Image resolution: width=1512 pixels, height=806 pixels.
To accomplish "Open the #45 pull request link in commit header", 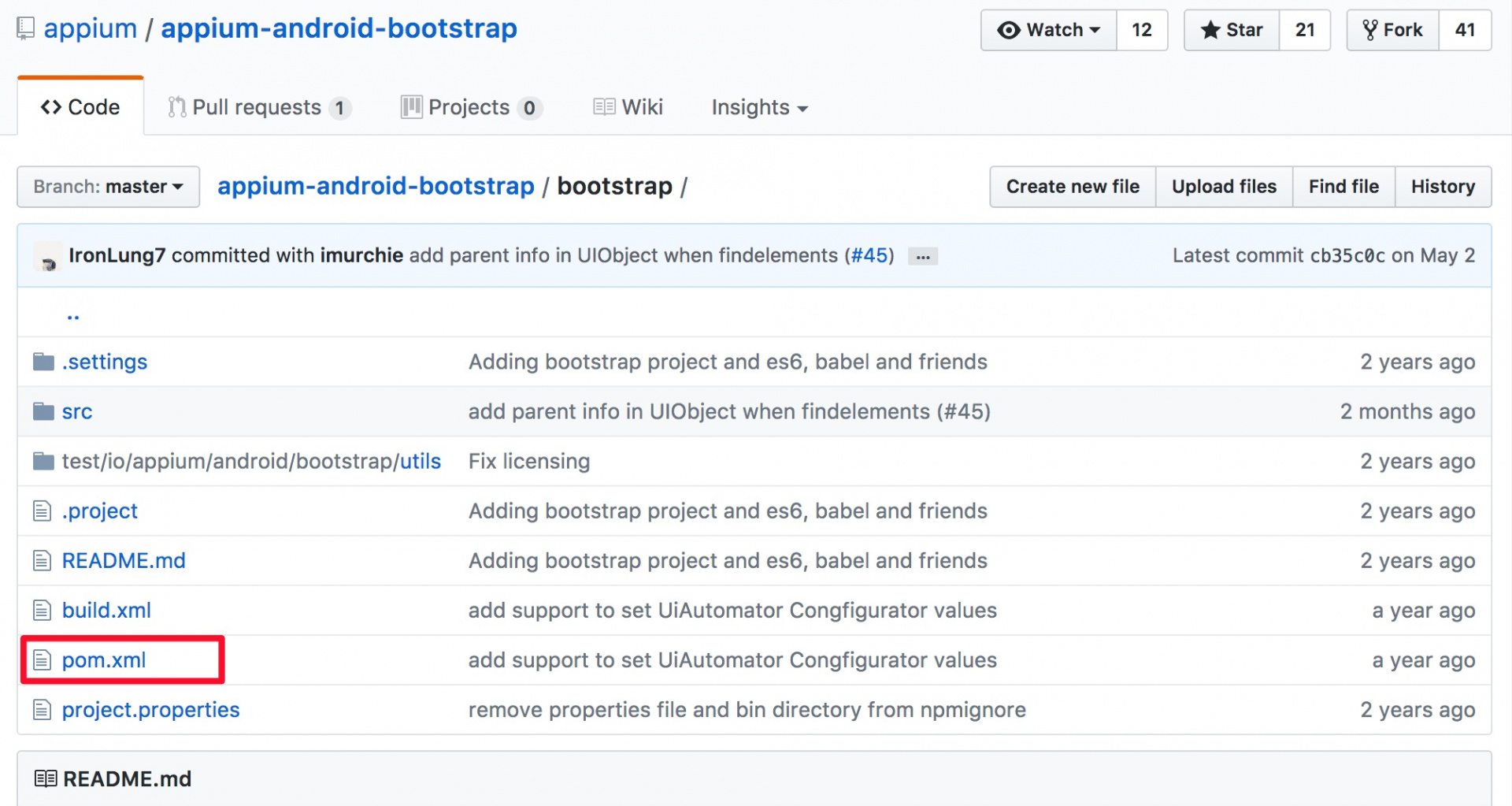I will tap(869, 255).
